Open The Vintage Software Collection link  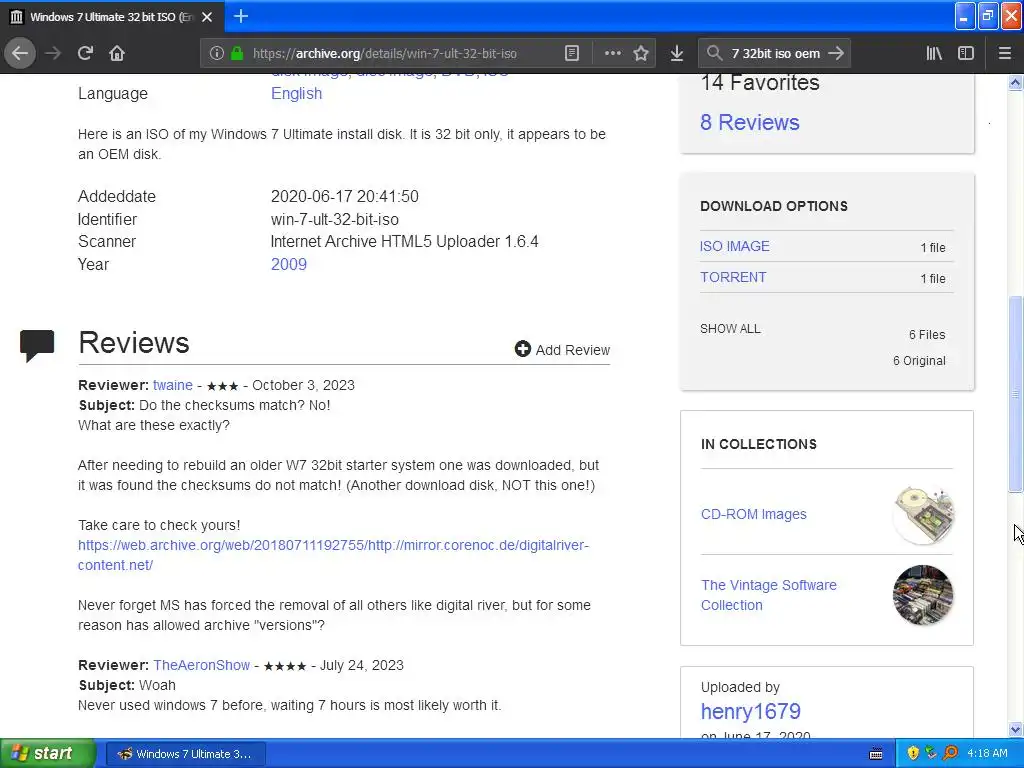(769, 595)
